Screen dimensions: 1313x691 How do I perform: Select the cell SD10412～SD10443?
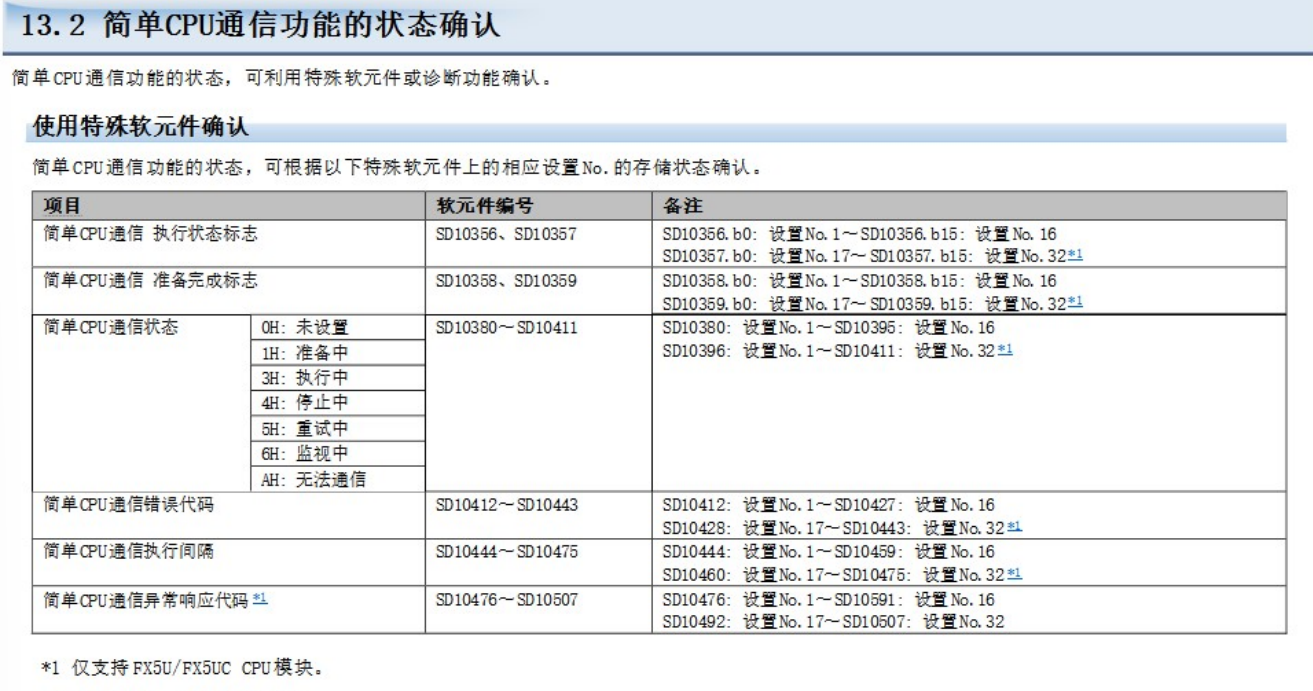point(508,505)
